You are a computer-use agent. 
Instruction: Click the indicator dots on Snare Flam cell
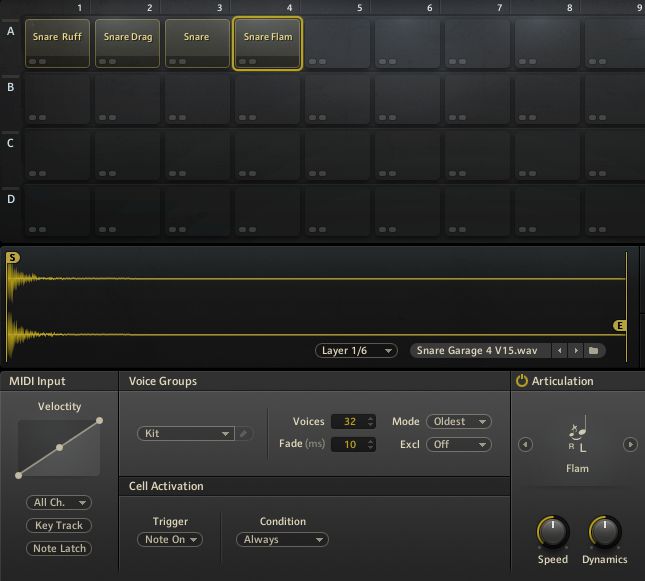click(248, 62)
